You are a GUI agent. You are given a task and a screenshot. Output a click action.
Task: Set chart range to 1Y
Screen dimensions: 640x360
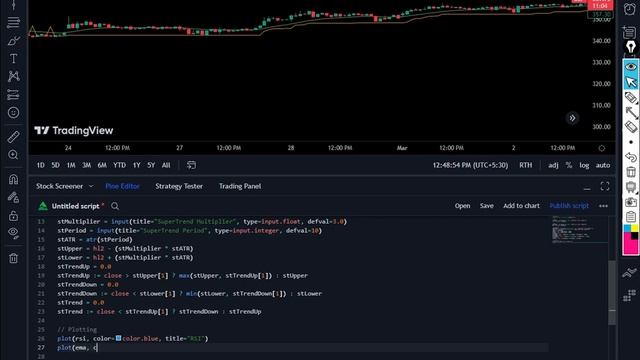tap(136, 165)
